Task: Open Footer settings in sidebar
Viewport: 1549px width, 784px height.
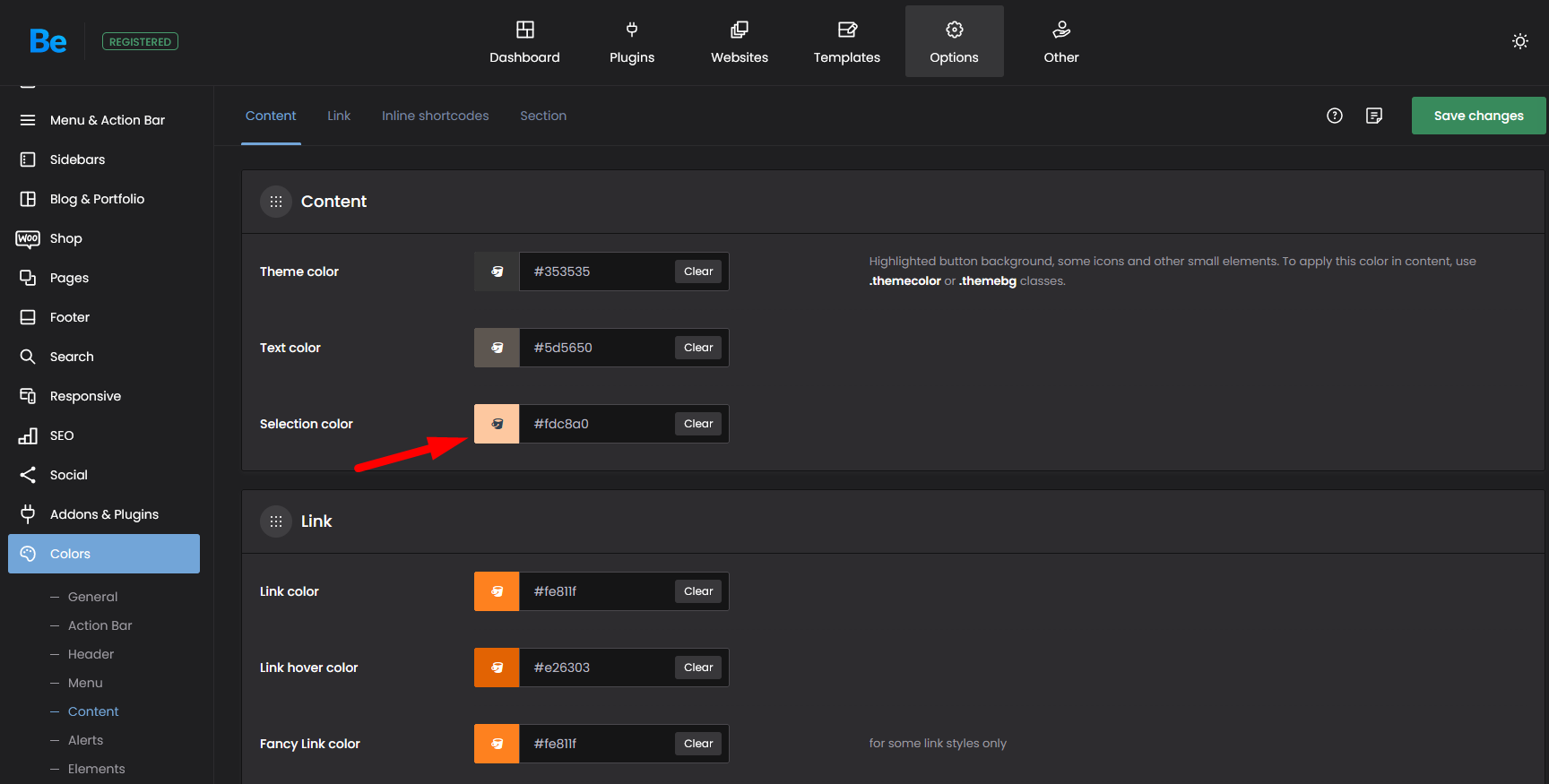Action: click(104, 317)
